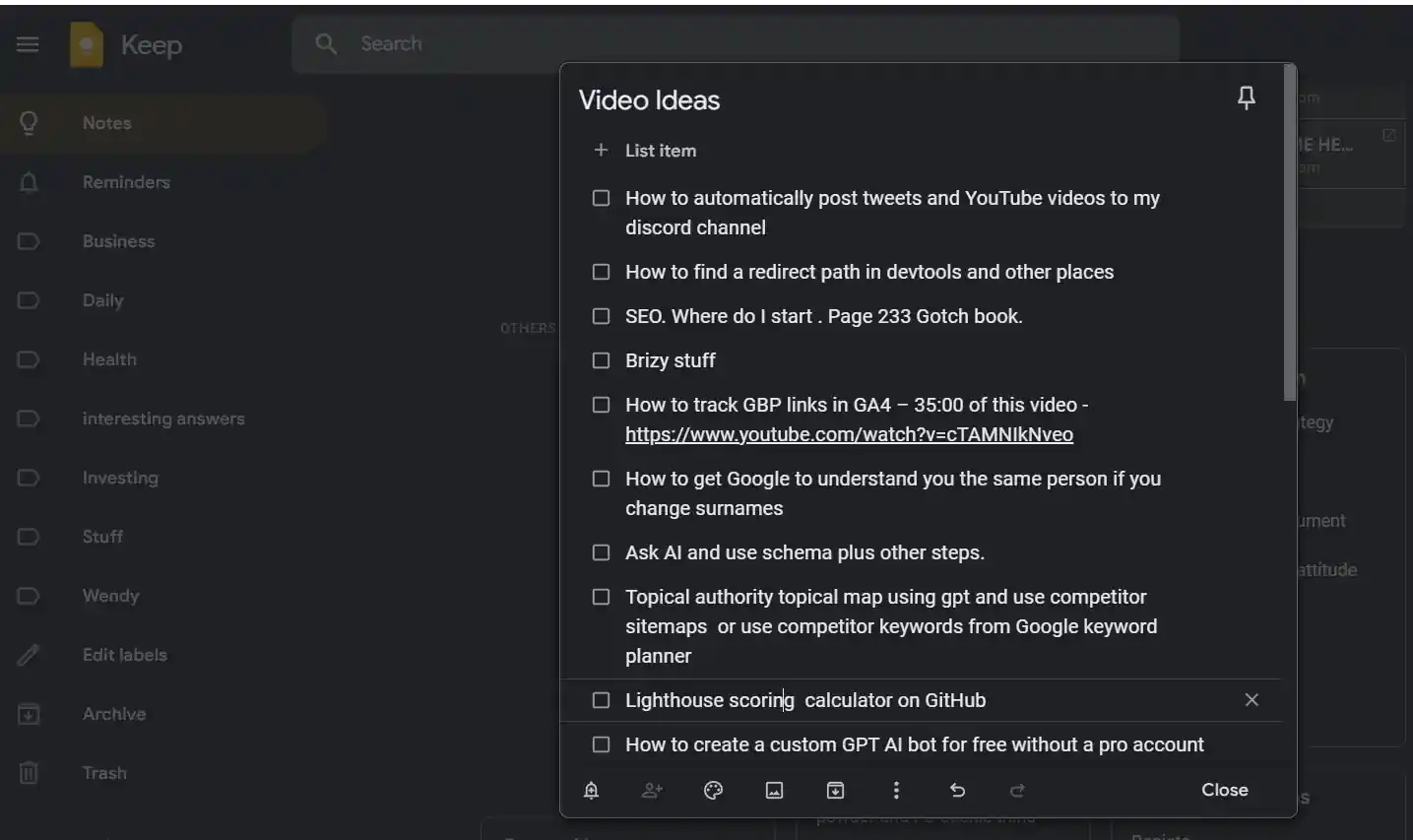This screenshot has height=840, width=1413.
Task: Open the Remind me bell icon
Action: (x=591, y=790)
